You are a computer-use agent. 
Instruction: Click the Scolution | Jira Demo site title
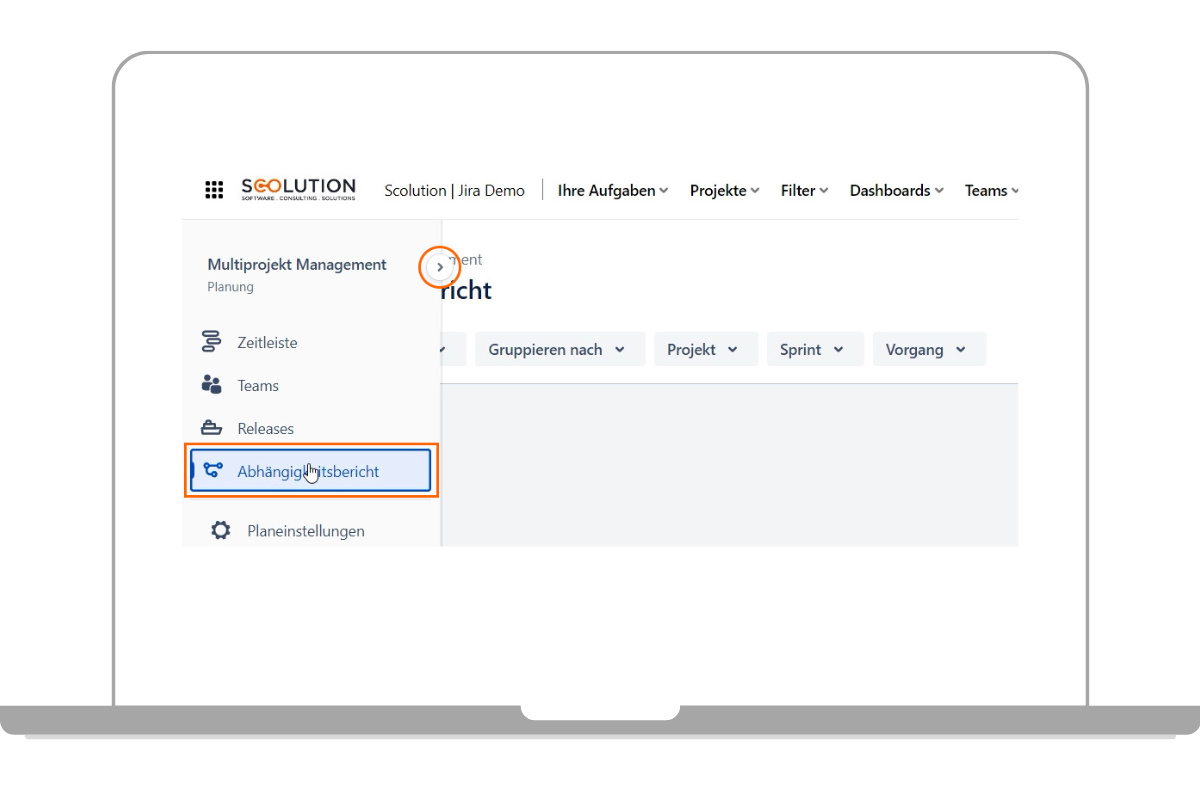pyautogui.click(x=454, y=190)
